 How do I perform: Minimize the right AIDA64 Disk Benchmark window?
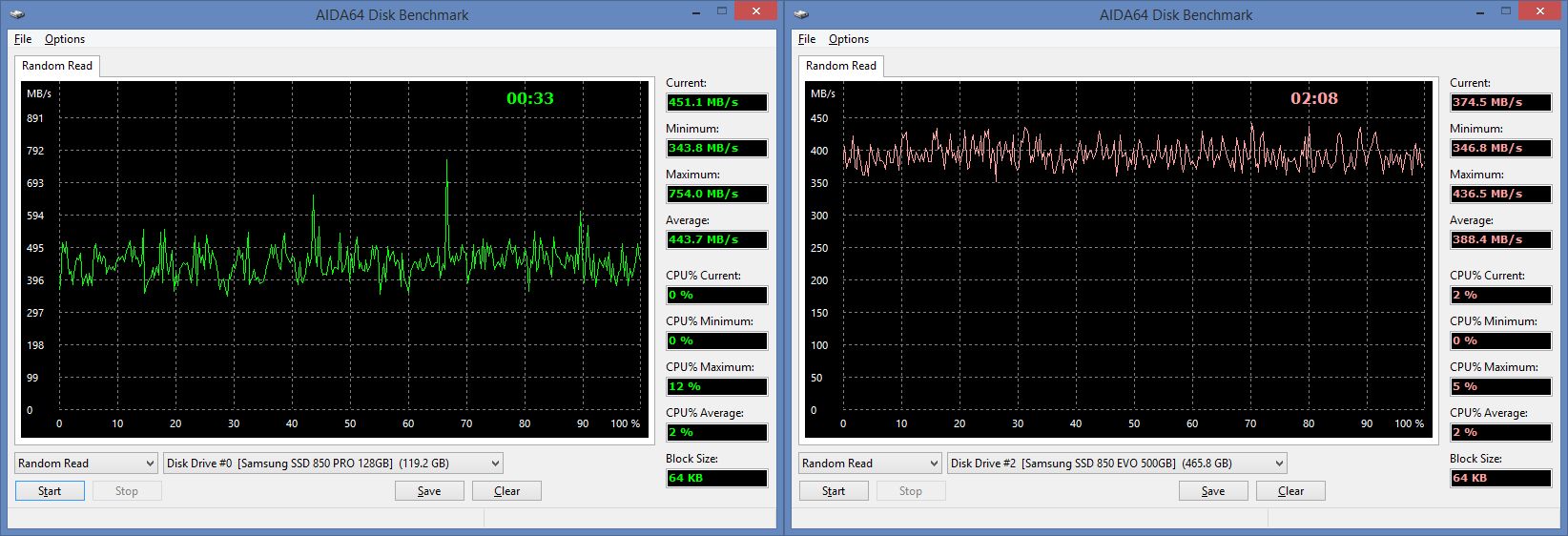pyautogui.click(x=1479, y=11)
